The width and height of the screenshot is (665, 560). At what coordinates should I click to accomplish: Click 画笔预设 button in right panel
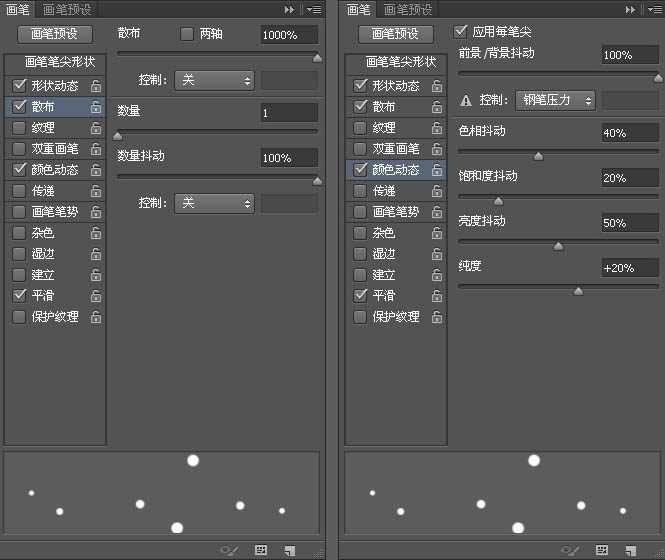click(396, 34)
